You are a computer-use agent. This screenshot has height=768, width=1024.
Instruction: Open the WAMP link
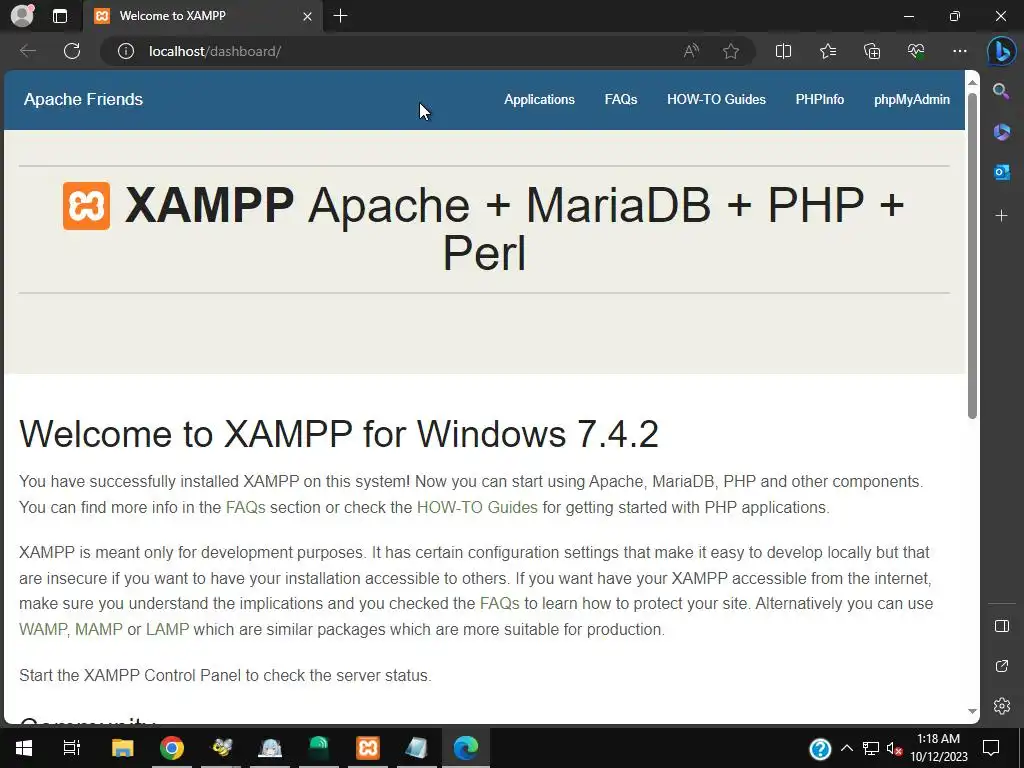[43, 630]
